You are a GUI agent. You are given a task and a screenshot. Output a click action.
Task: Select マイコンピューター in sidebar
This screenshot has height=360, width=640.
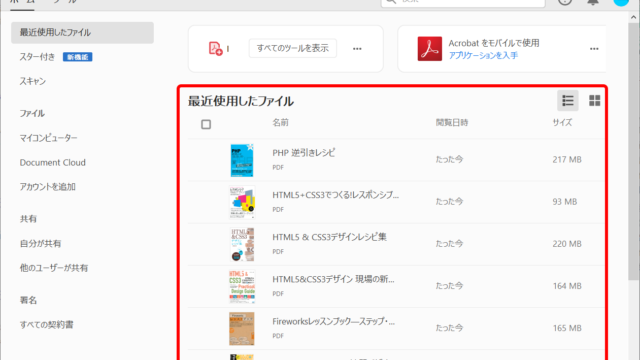pos(49,138)
